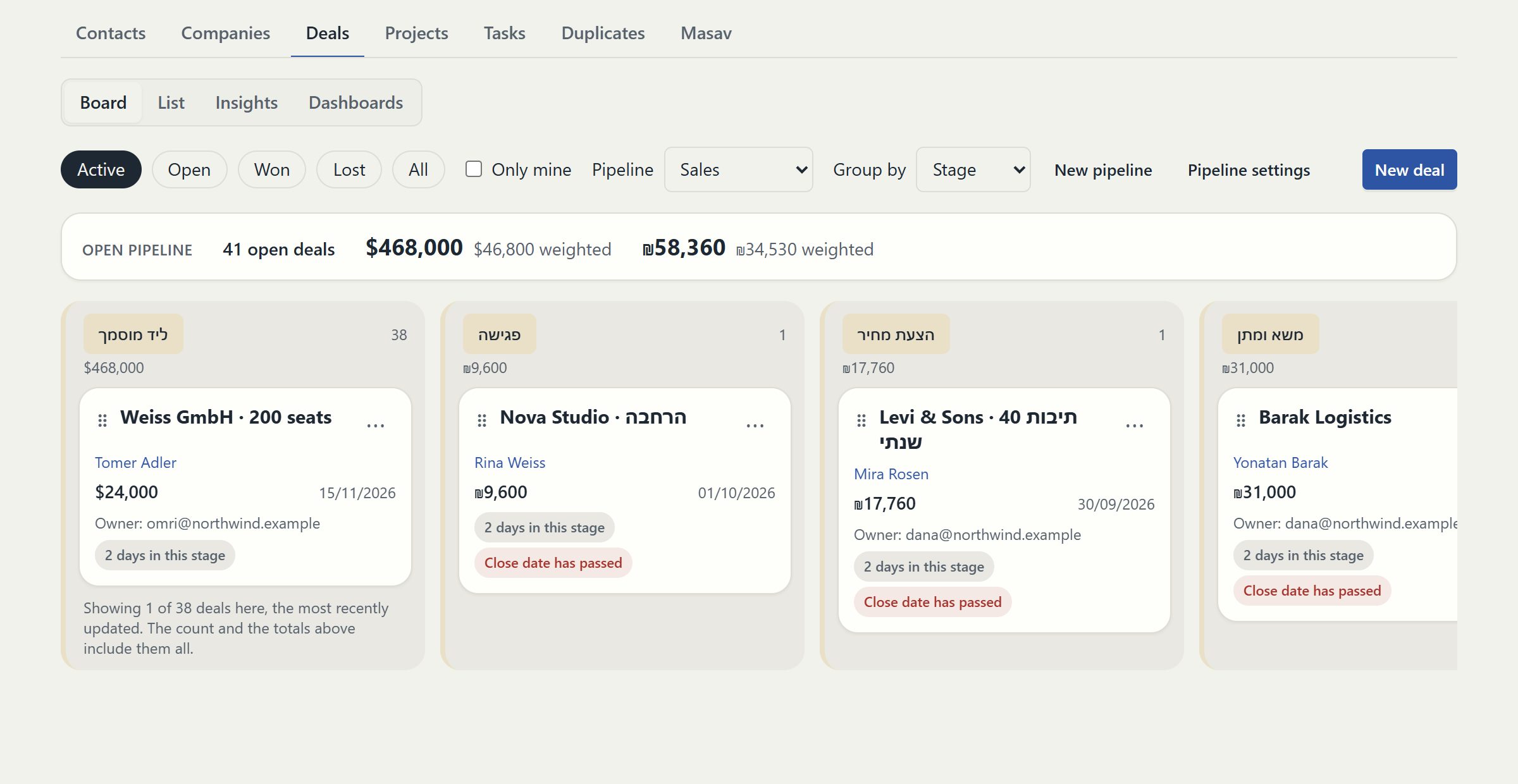
Task: Click the New deal button
Action: [1410, 169]
